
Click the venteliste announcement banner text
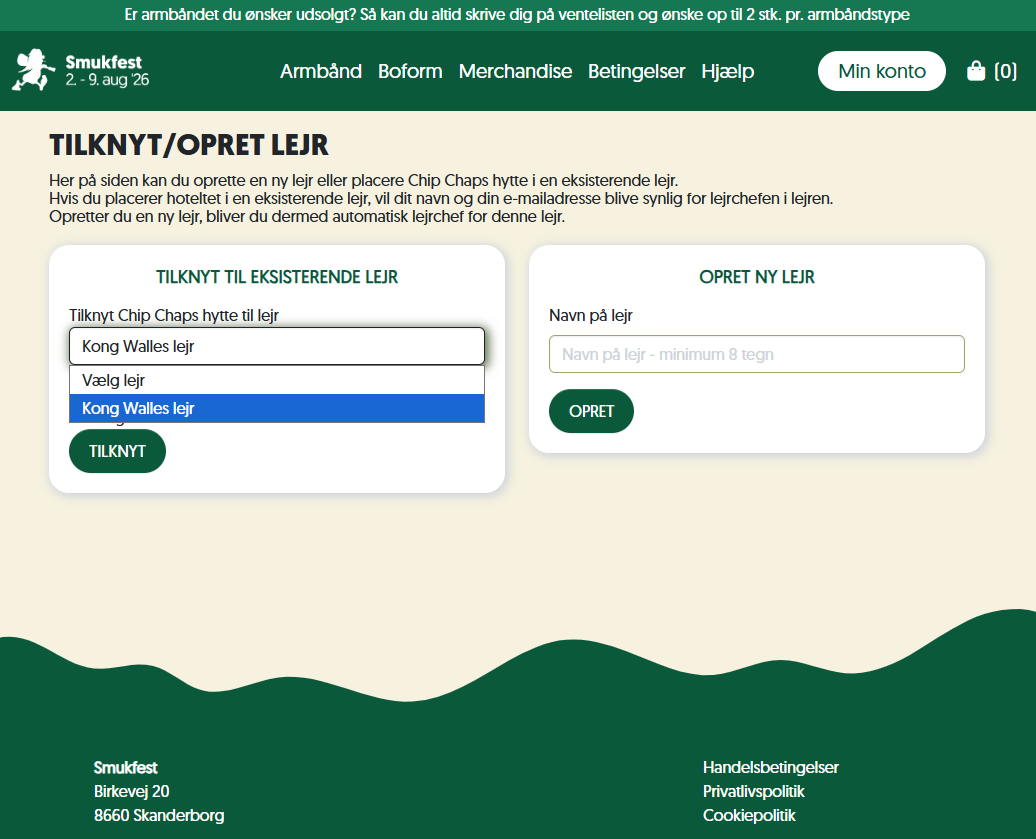coord(517,15)
